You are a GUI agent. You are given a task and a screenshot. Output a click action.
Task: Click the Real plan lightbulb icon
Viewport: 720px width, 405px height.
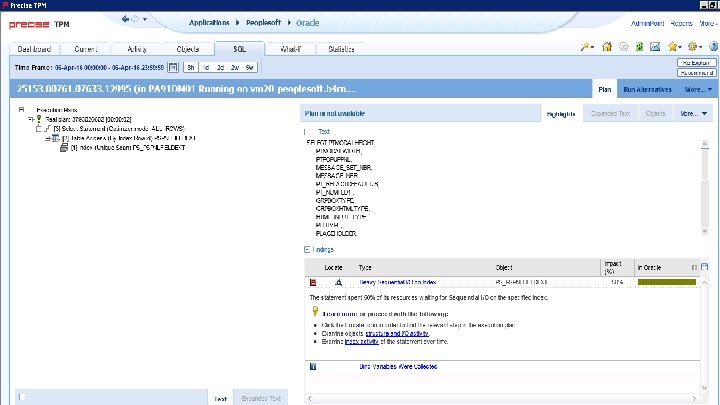(39, 119)
